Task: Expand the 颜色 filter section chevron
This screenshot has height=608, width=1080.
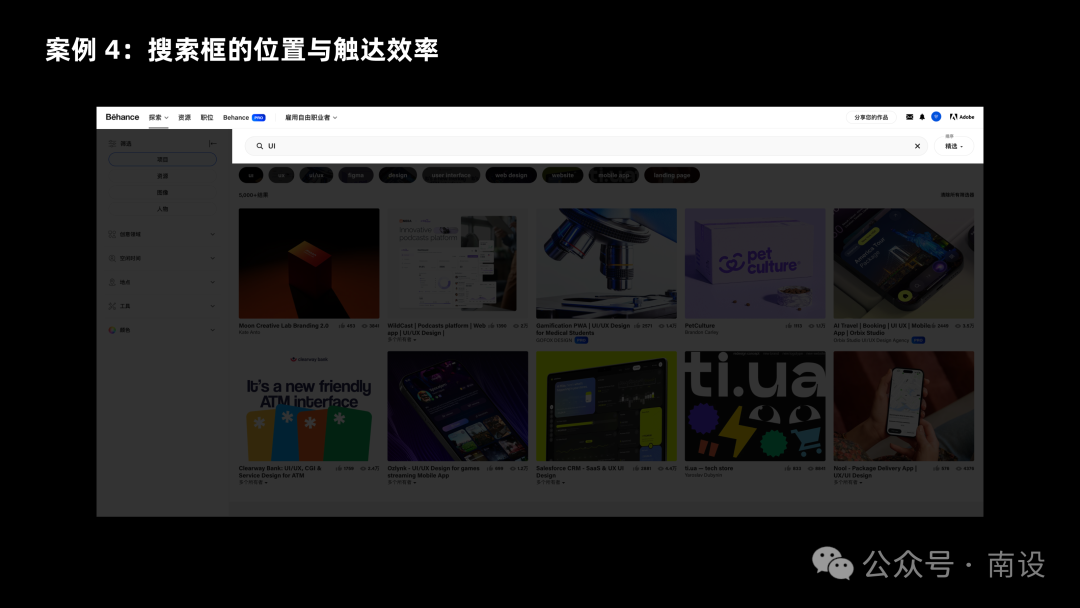Action: pyautogui.click(x=213, y=330)
